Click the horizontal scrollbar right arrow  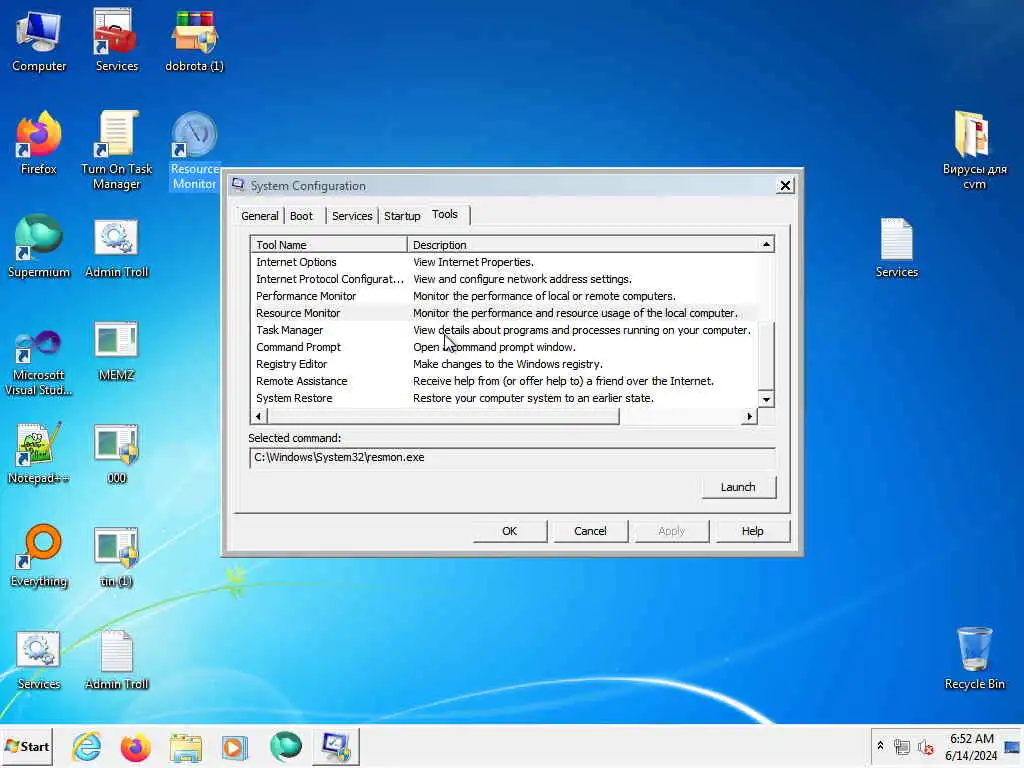click(x=749, y=416)
